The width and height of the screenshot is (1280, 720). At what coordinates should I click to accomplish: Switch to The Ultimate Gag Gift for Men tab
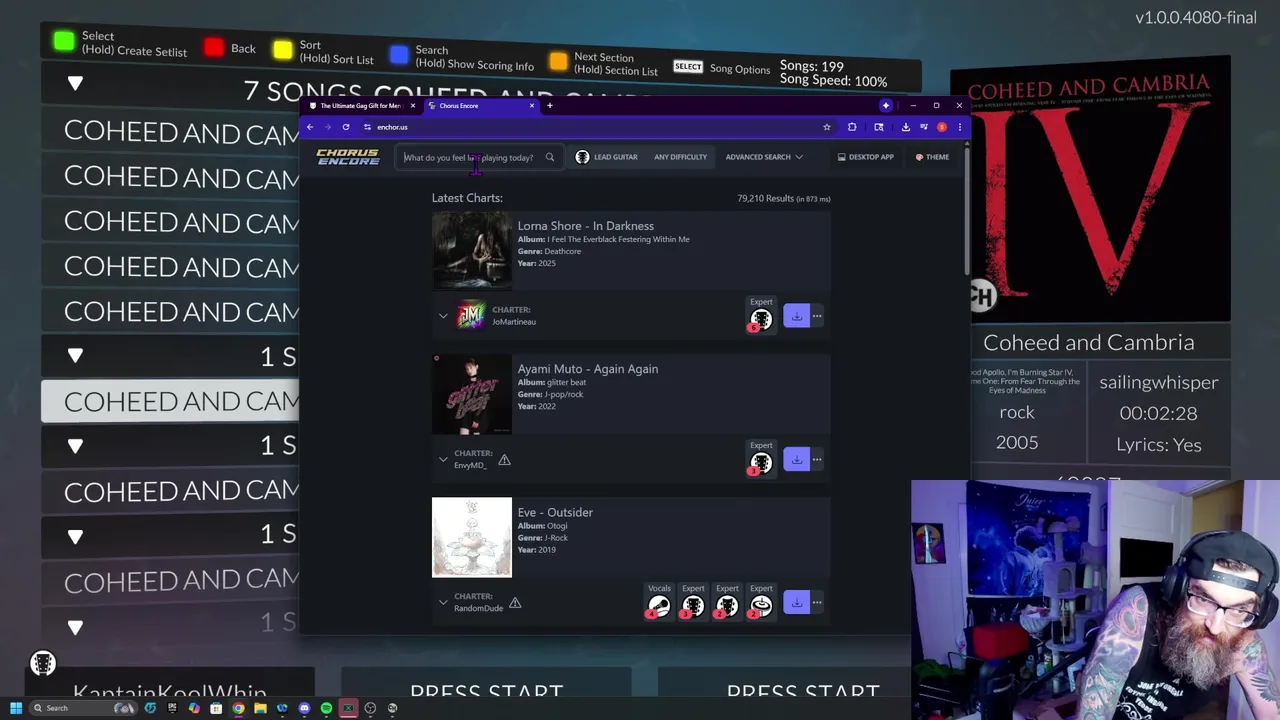tap(360, 105)
